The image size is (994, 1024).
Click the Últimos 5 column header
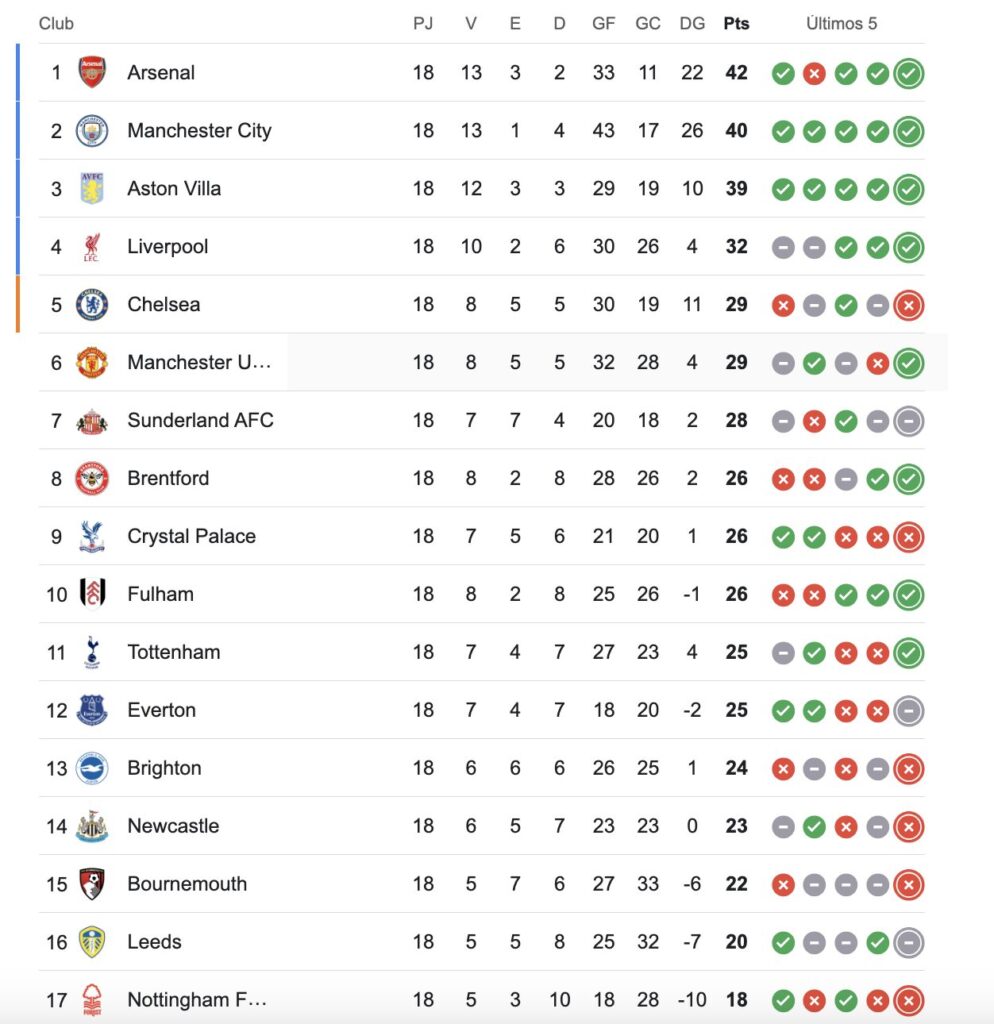(841, 23)
